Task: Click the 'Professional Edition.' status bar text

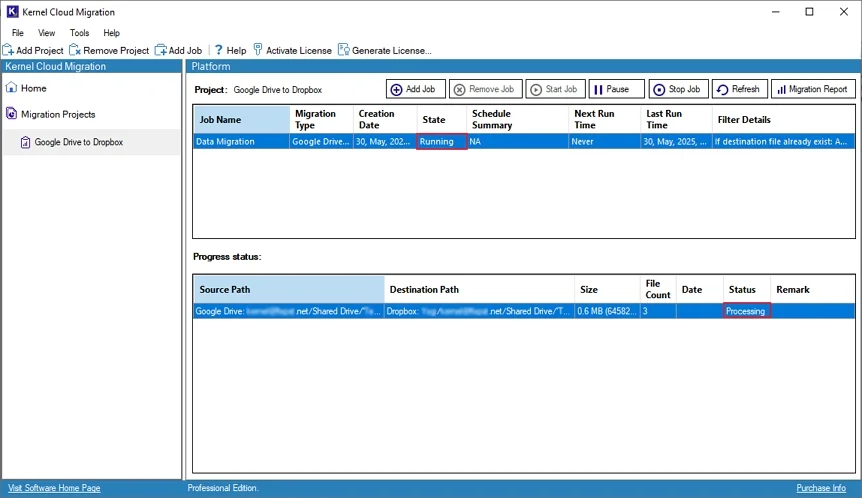Action: [x=223, y=488]
